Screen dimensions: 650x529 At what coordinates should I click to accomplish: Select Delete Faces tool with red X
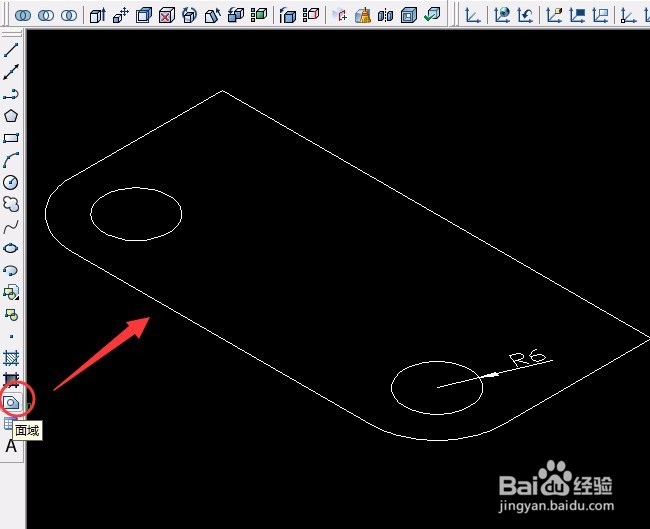click(x=167, y=15)
